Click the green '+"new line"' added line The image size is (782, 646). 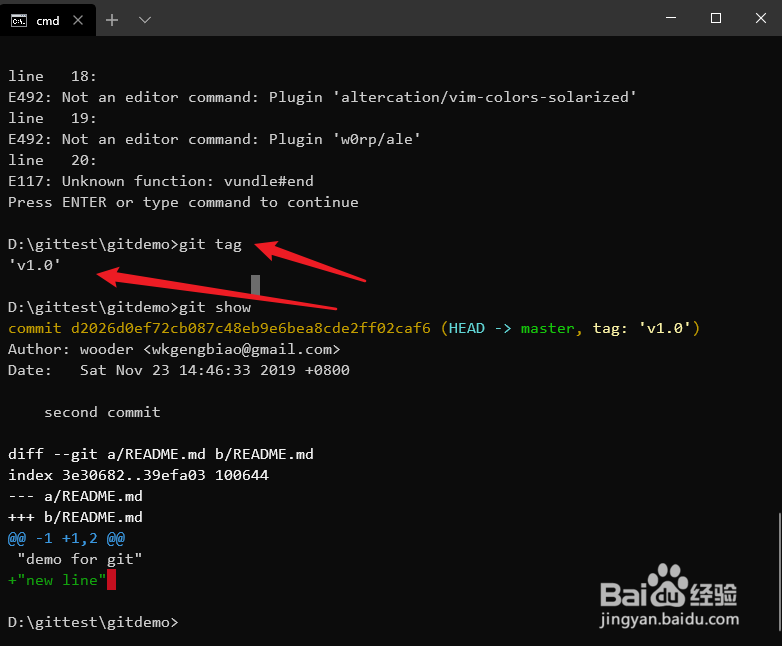click(x=57, y=580)
